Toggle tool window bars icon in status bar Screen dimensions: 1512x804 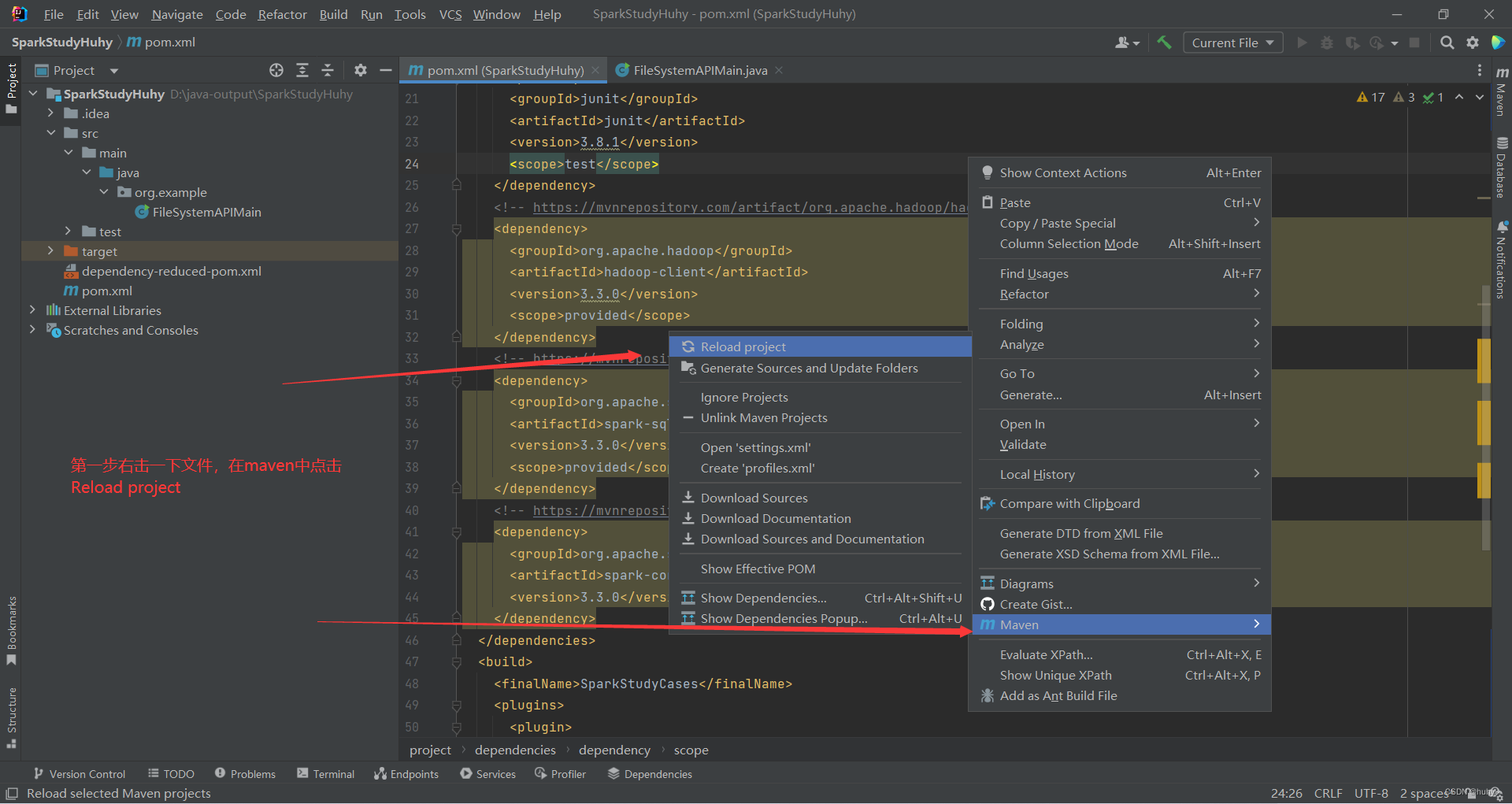(x=12, y=793)
